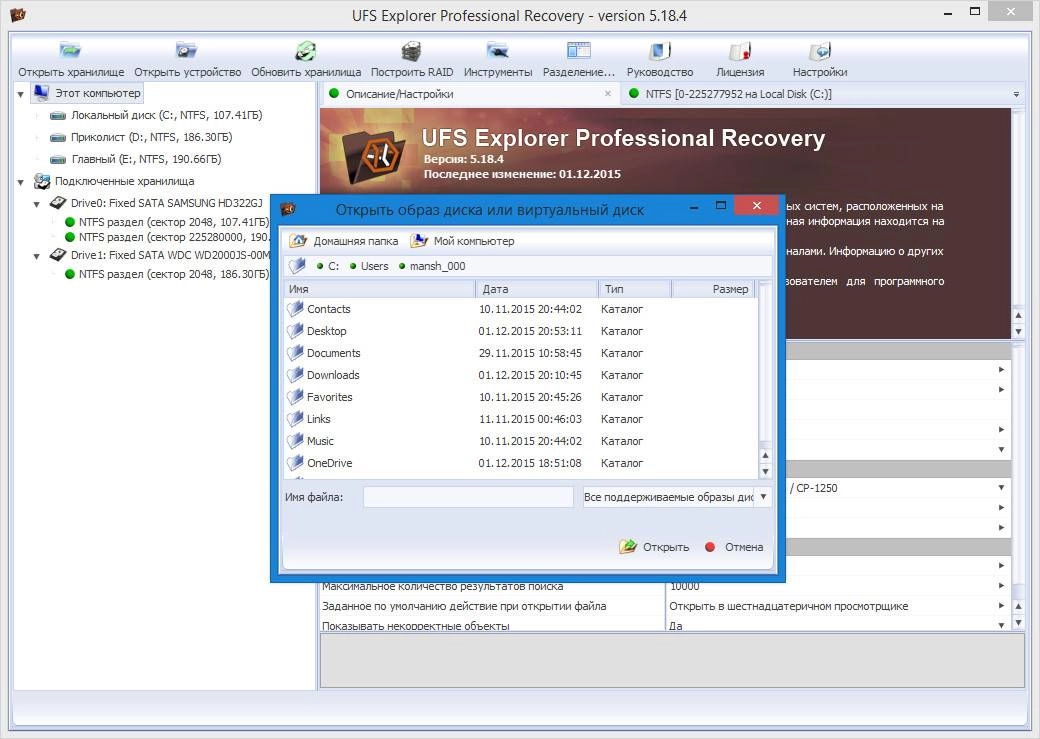Click the Drive1 WDC hard disk icon

click(x=58, y=255)
